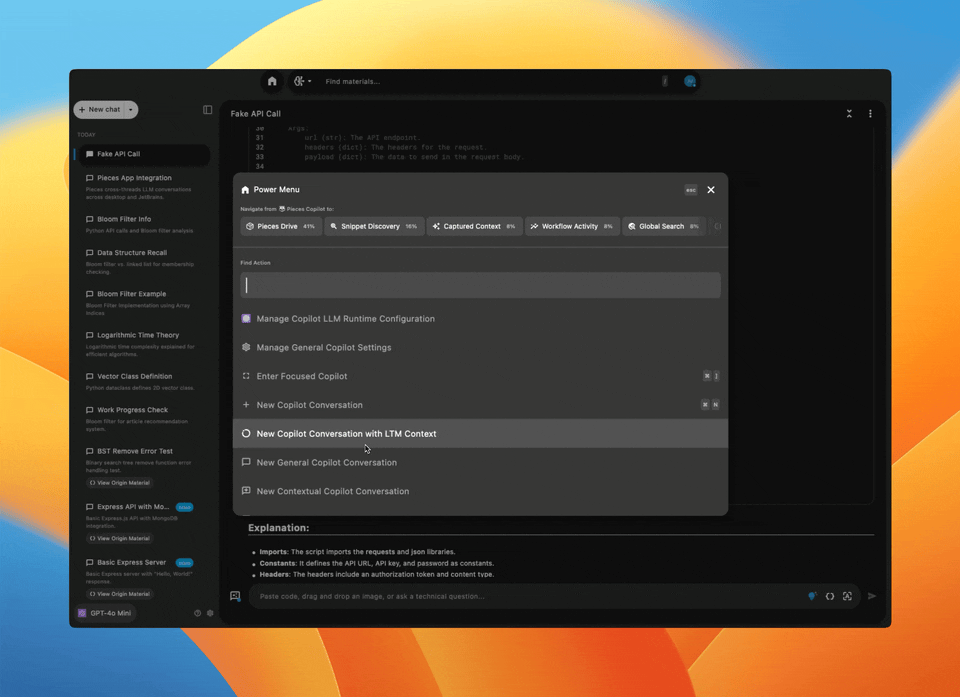Screen dimensions: 960x697
Task: Toggle the sidebar panel icon
Action: (208, 110)
